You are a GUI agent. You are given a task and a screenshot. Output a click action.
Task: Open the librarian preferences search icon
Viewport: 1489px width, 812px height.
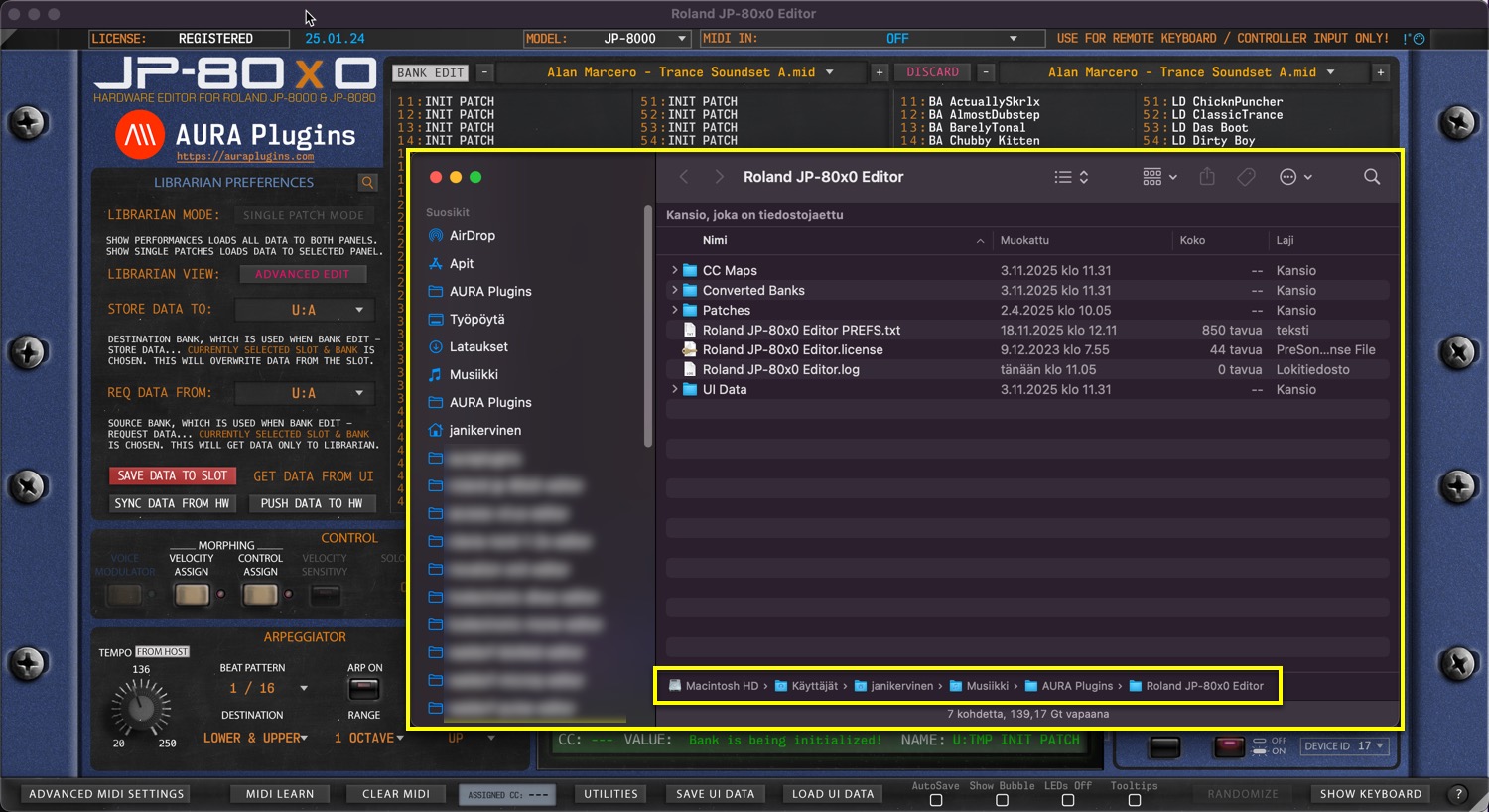tap(367, 183)
